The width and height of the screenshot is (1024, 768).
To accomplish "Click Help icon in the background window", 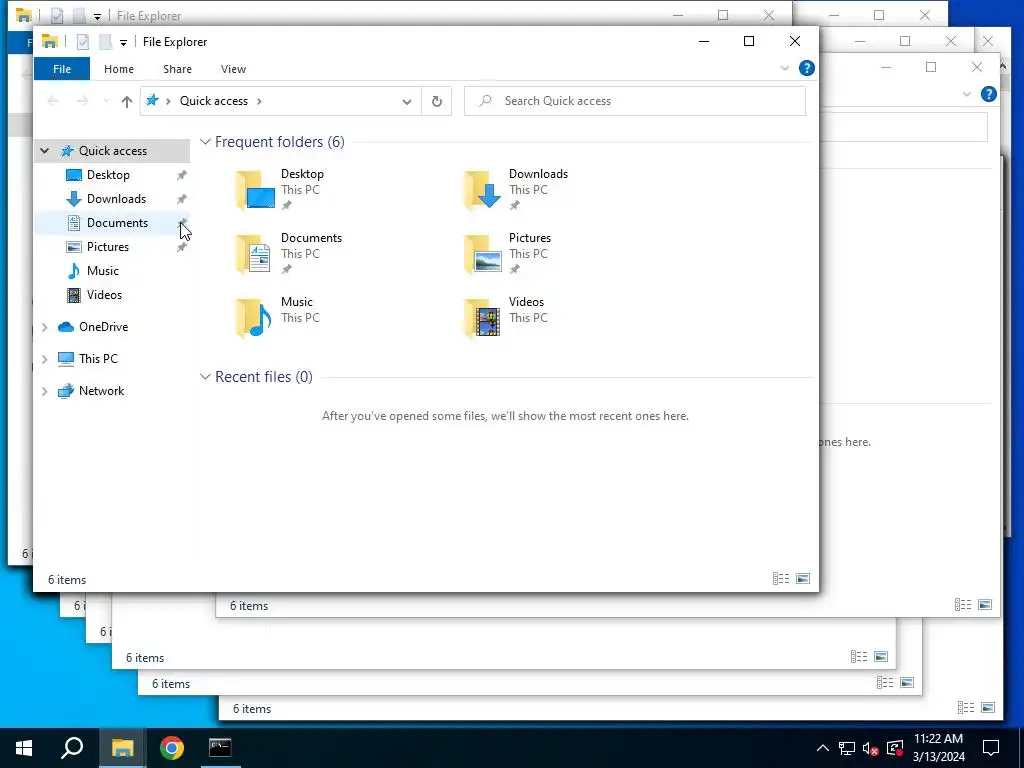I will point(989,94).
